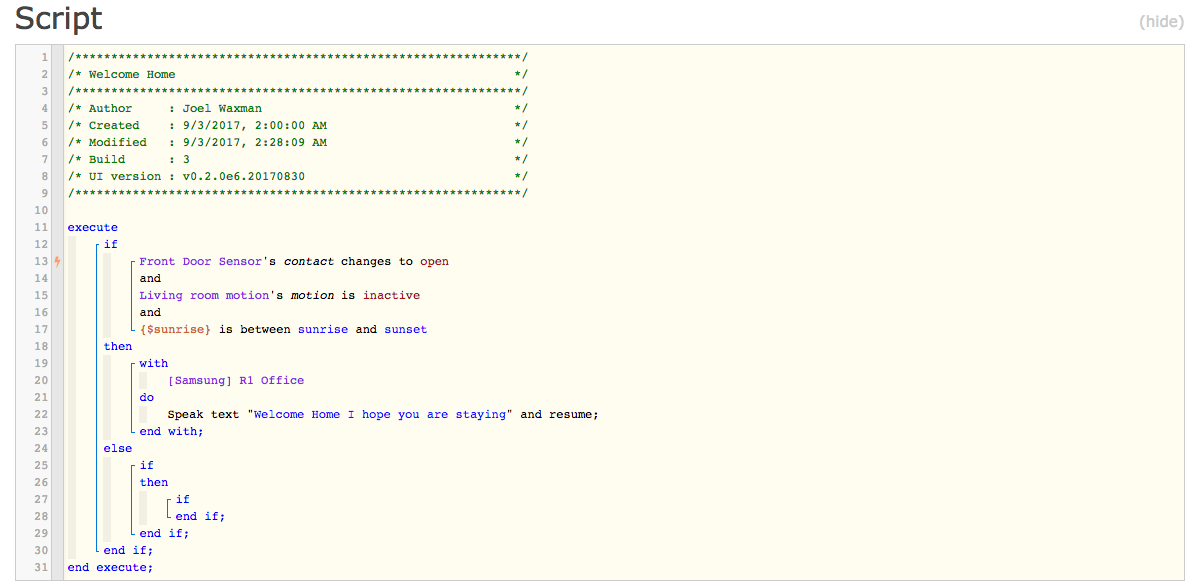Click the "Modified" comment line
This screenshot has height=586, width=1194.
pyautogui.click(x=298, y=142)
